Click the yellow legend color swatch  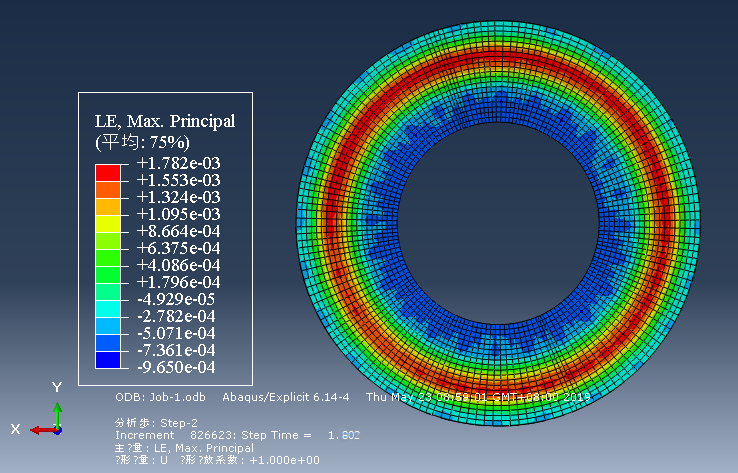[x=108, y=224]
